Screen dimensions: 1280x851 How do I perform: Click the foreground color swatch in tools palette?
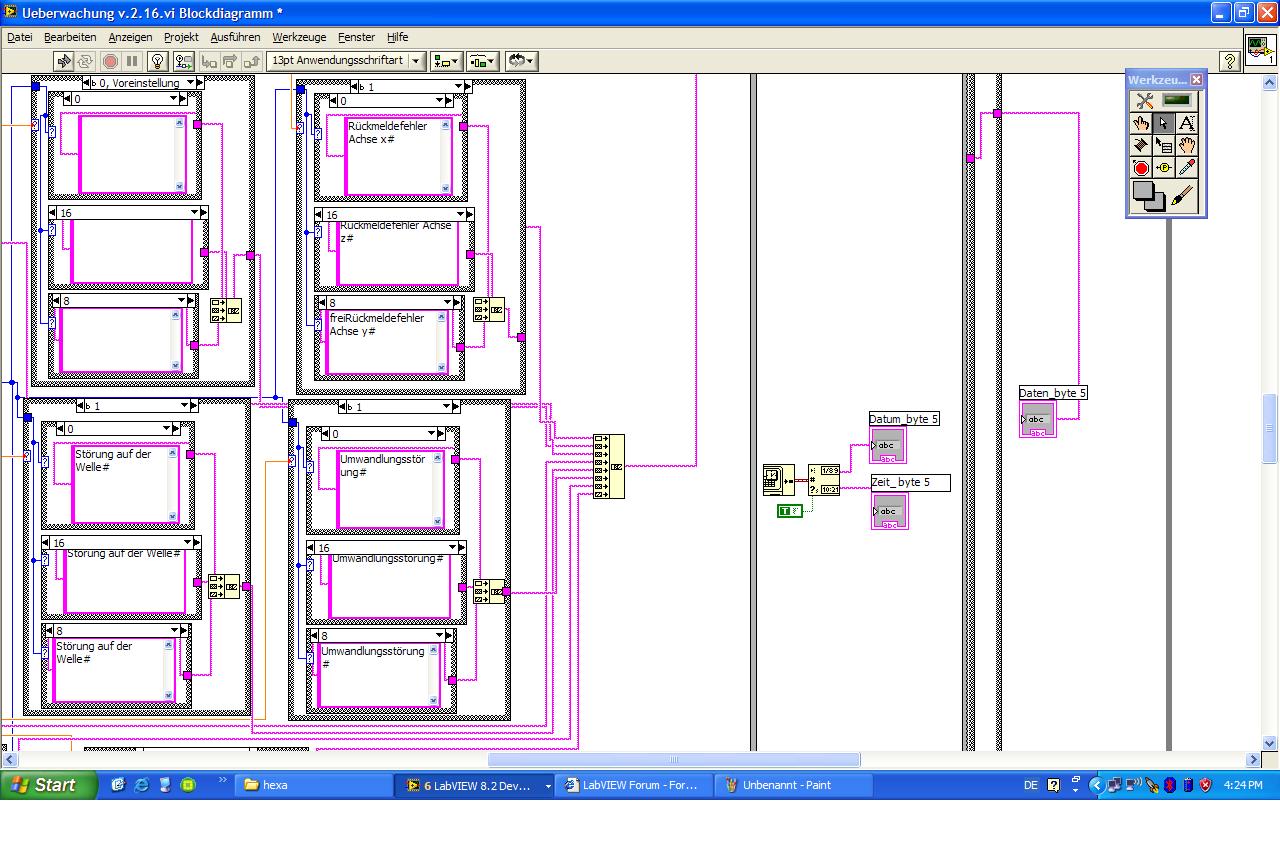1143,191
